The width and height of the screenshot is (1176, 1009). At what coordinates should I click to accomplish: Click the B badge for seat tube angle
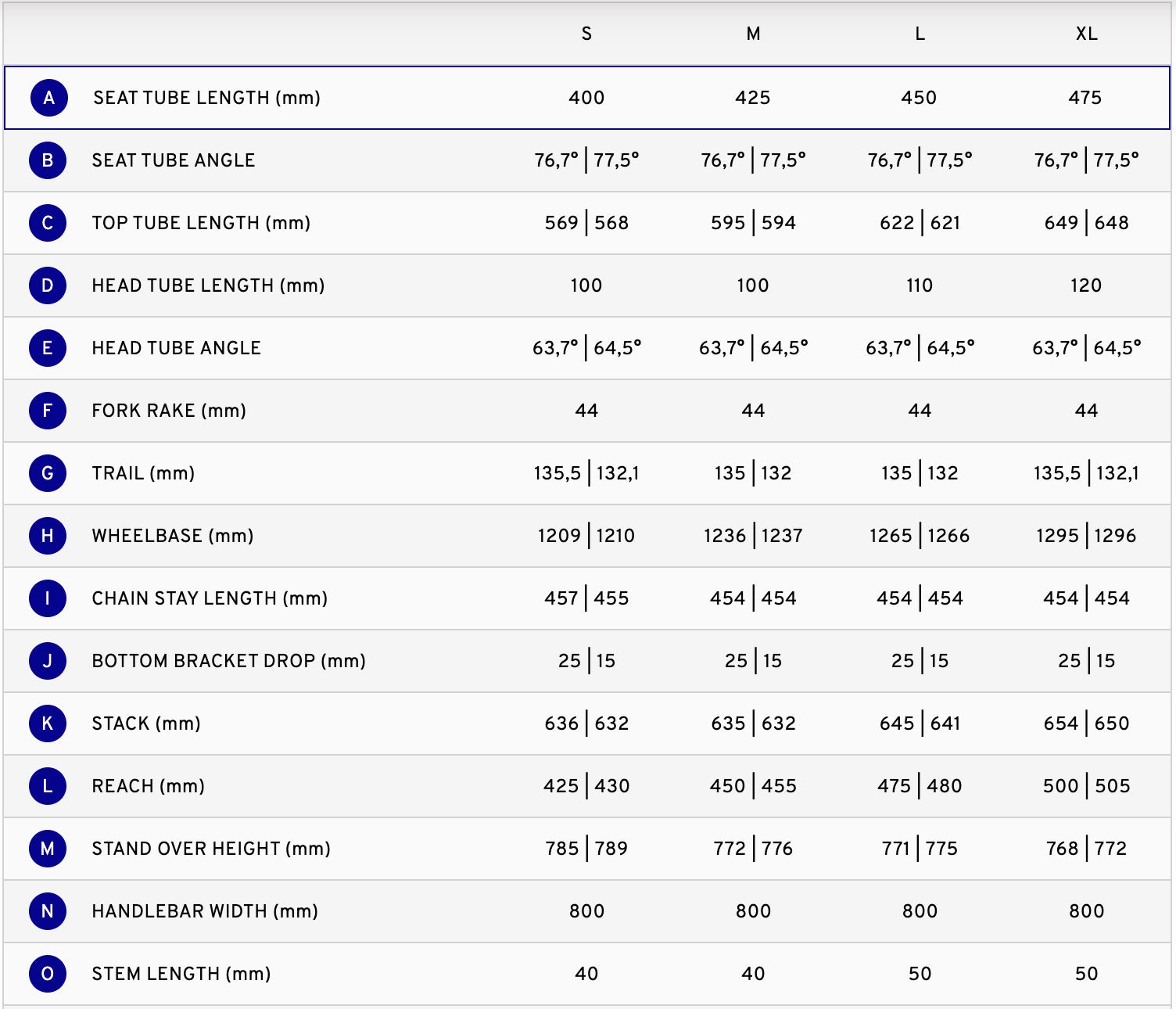pyautogui.click(x=48, y=160)
